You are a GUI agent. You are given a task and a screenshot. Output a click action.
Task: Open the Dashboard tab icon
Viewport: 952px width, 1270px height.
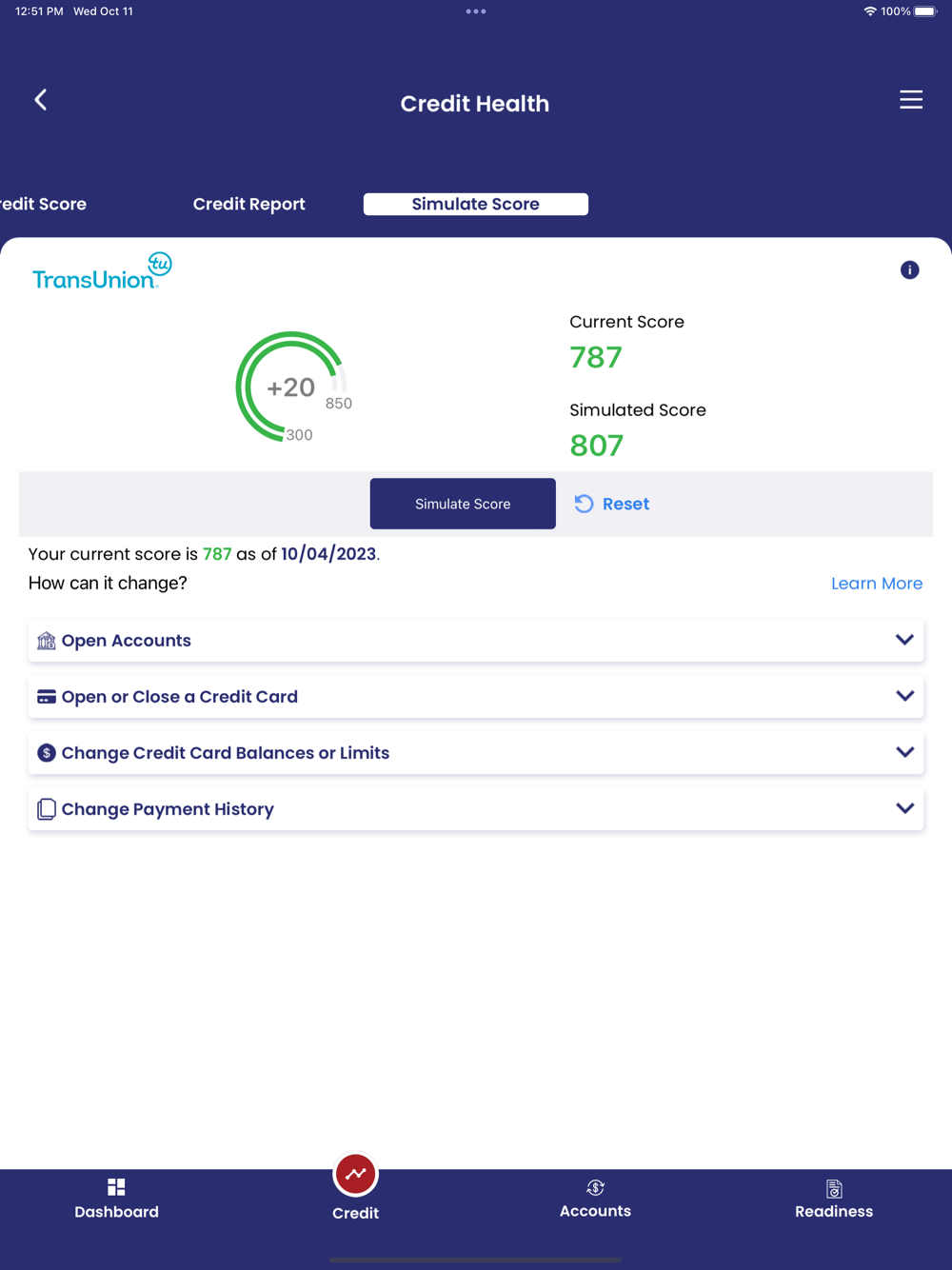click(116, 1187)
